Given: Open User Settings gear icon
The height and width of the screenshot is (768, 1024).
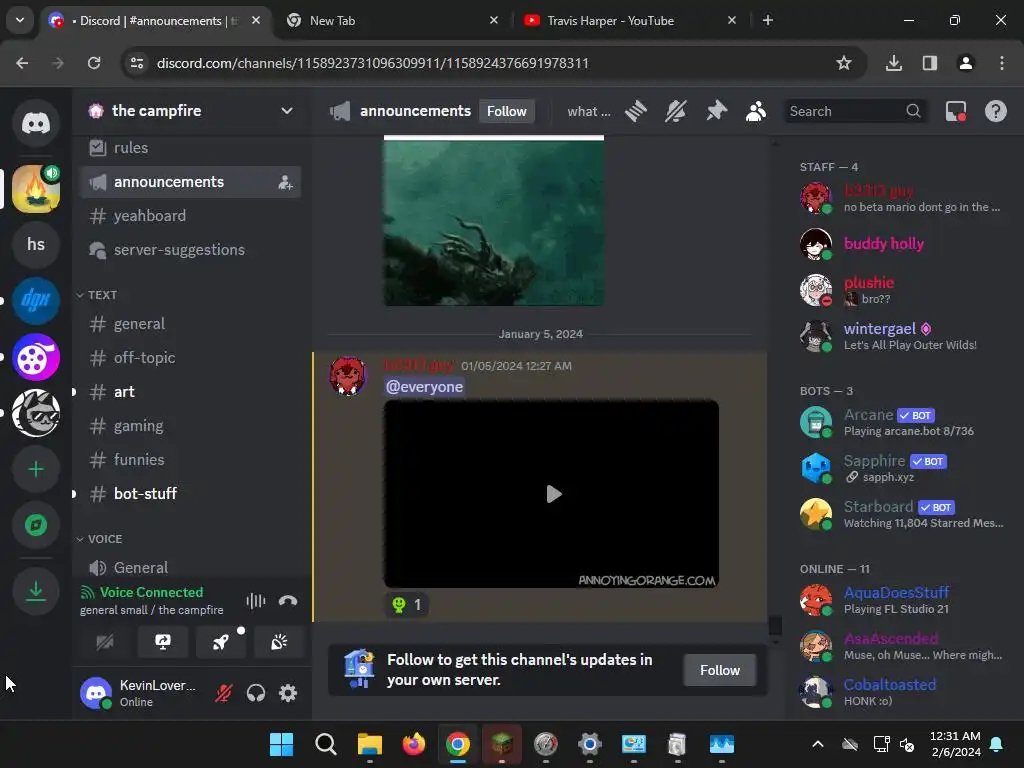Looking at the screenshot, I should pyautogui.click(x=288, y=693).
